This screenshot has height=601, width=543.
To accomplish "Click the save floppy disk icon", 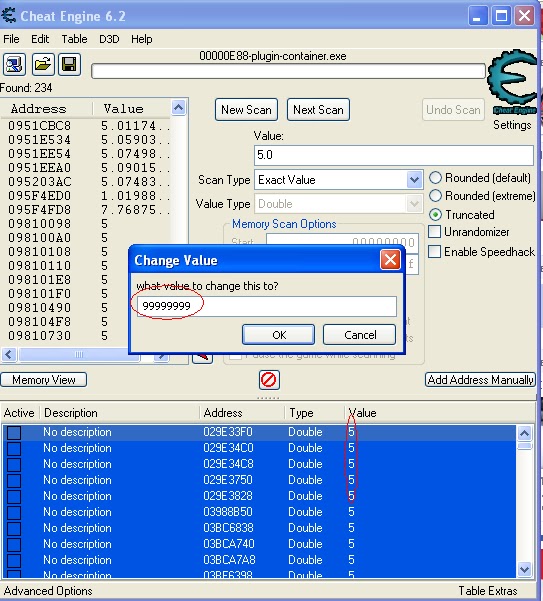I will tap(69, 64).
